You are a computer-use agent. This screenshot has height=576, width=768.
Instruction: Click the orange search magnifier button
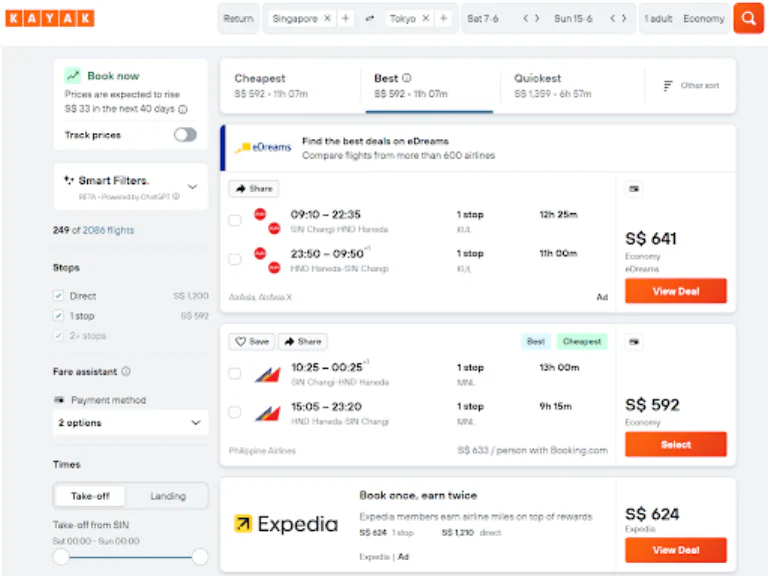point(747,18)
